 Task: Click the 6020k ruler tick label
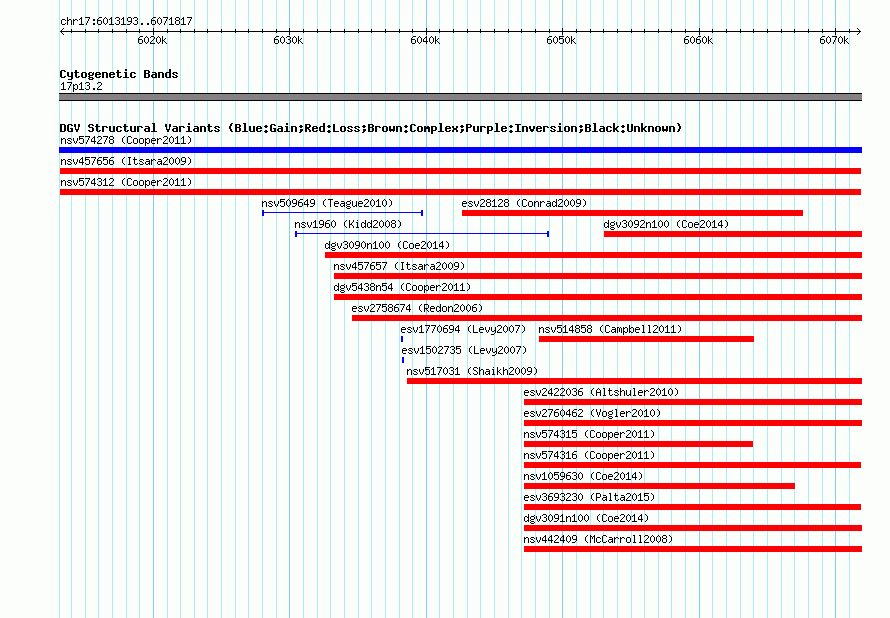152,40
